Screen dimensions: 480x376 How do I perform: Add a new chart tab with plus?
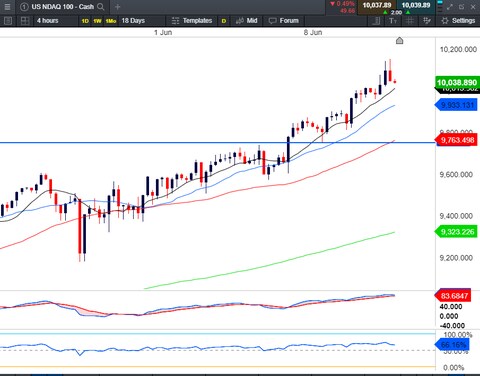(x=117, y=7)
